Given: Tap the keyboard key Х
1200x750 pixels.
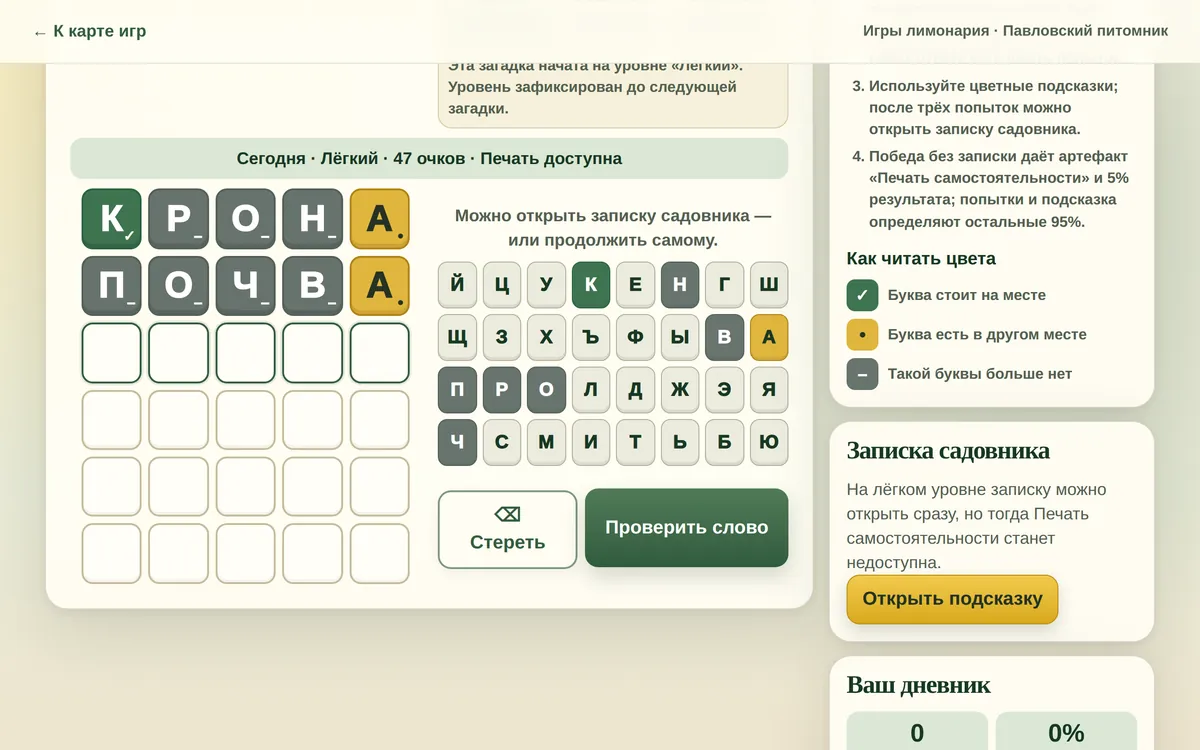Looking at the screenshot, I should coord(546,337).
